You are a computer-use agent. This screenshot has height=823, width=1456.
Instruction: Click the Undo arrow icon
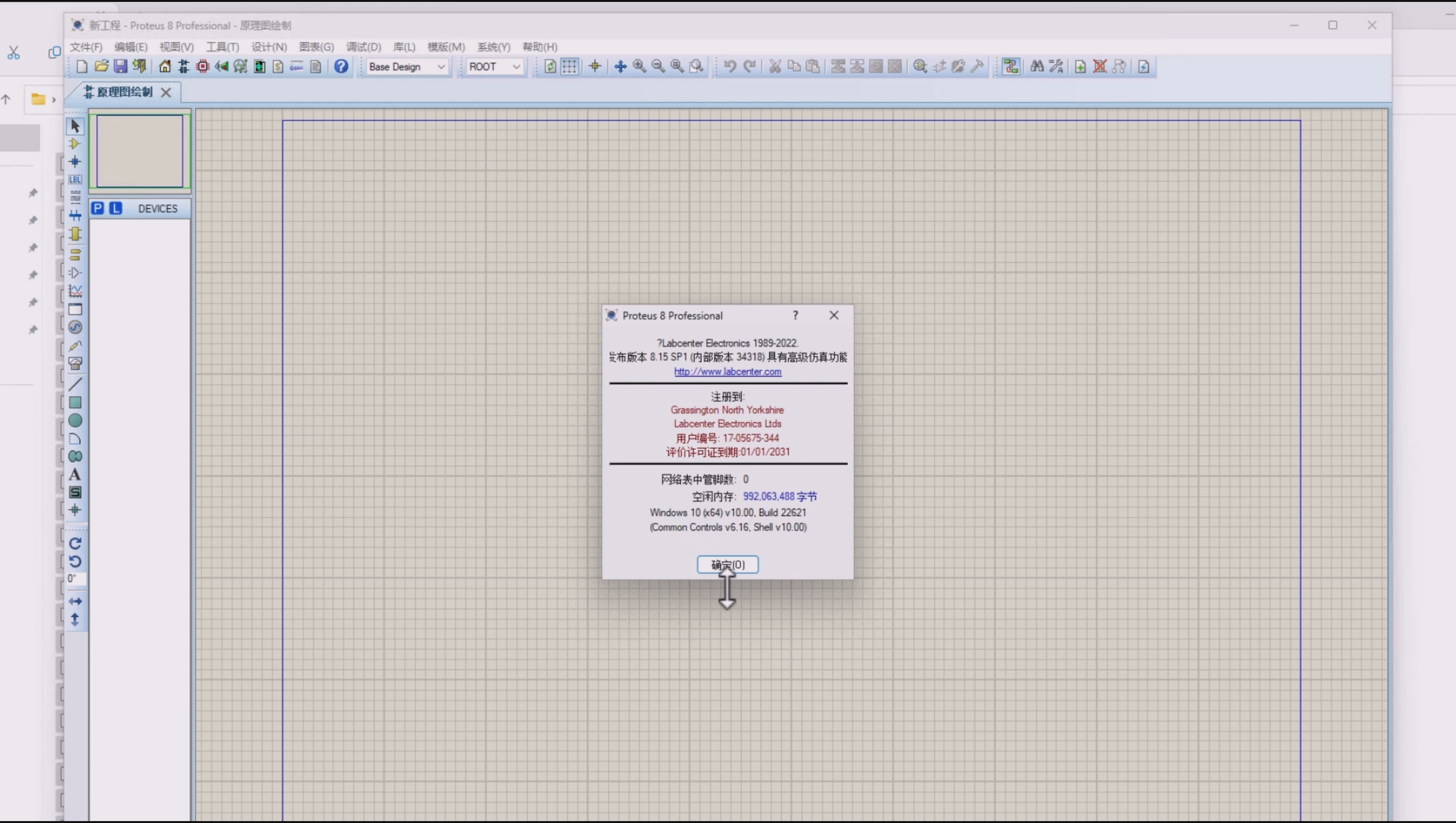coord(730,66)
